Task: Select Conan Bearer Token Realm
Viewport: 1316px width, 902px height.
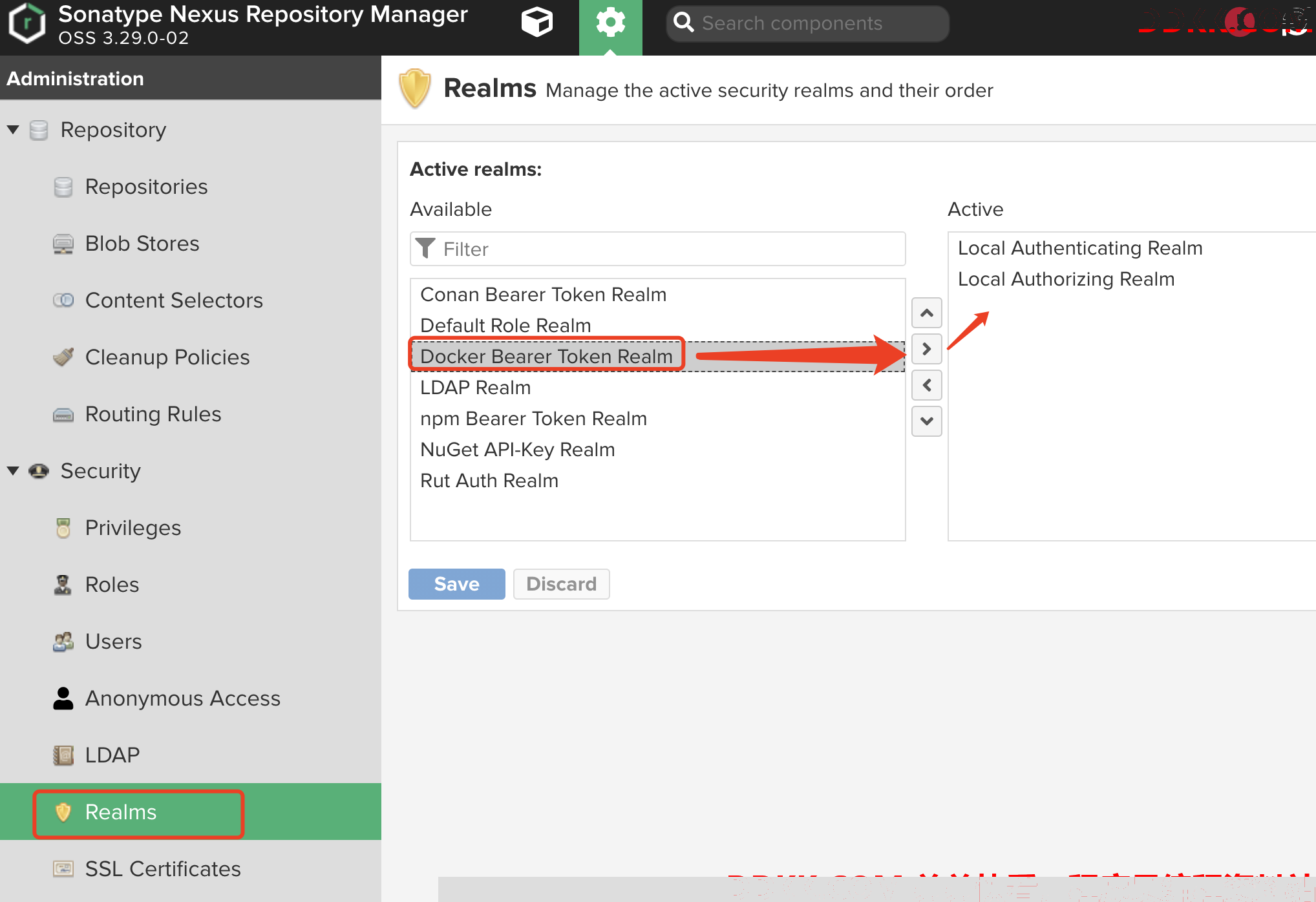Action: tap(658, 295)
